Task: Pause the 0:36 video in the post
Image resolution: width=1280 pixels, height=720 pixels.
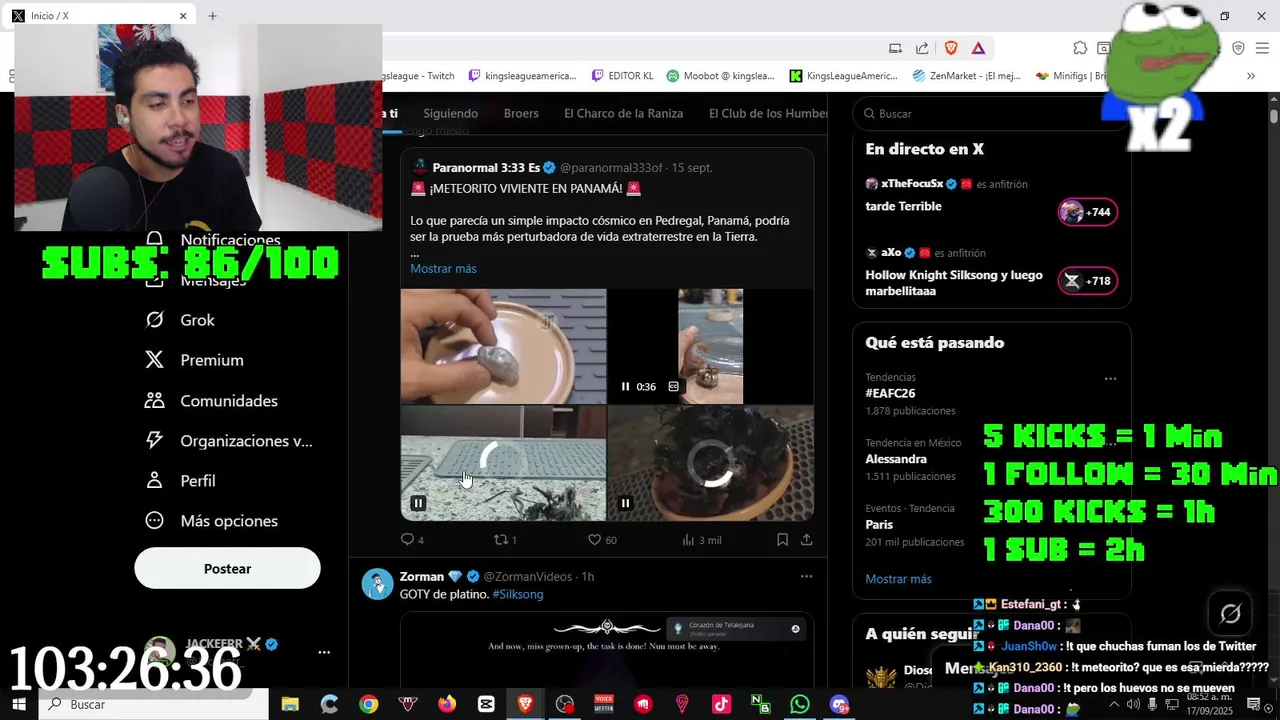Action: [x=626, y=386]
